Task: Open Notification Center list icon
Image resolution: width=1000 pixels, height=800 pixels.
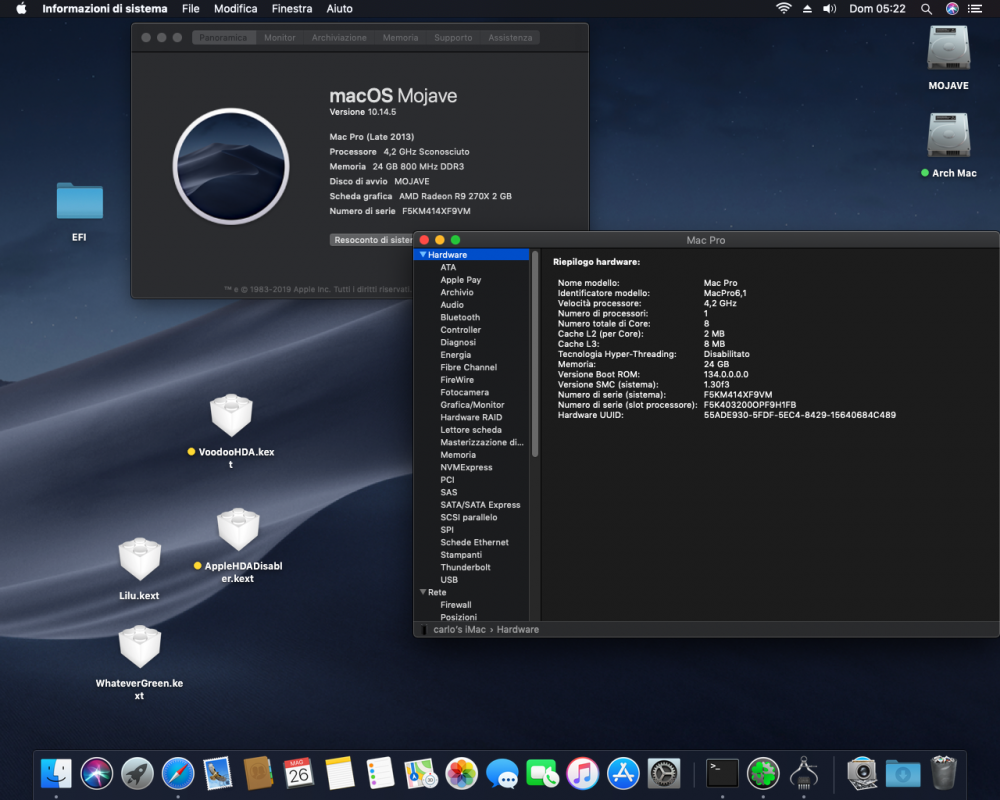Action: point(974,9)
